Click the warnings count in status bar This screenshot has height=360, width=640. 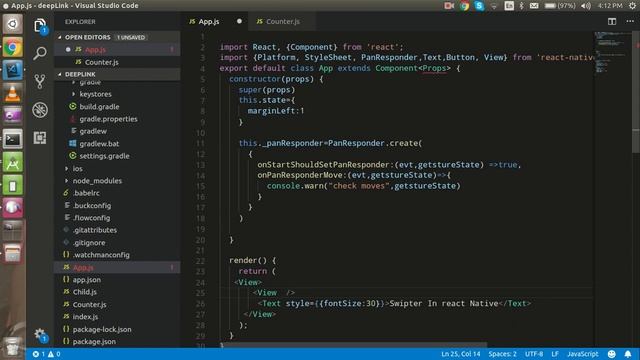[54, 354]
